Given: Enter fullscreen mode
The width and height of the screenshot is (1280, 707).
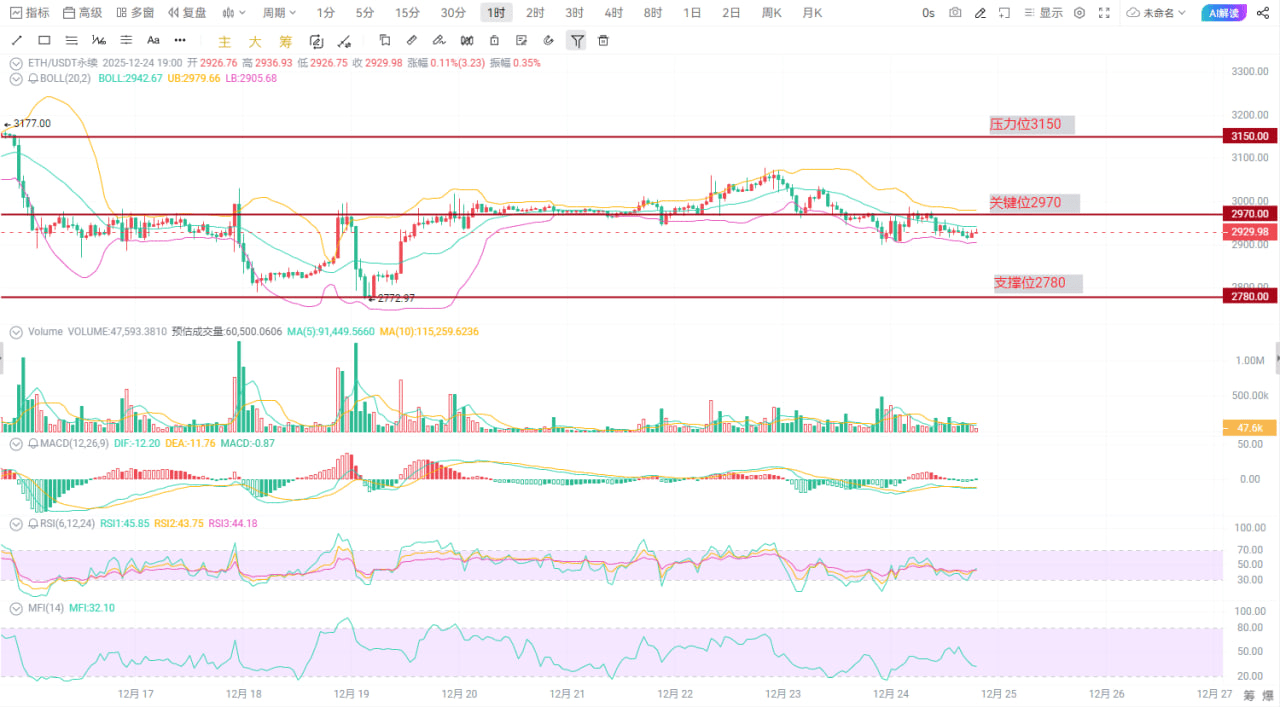Looking at the screenshot, I should tap(1104, 13).
